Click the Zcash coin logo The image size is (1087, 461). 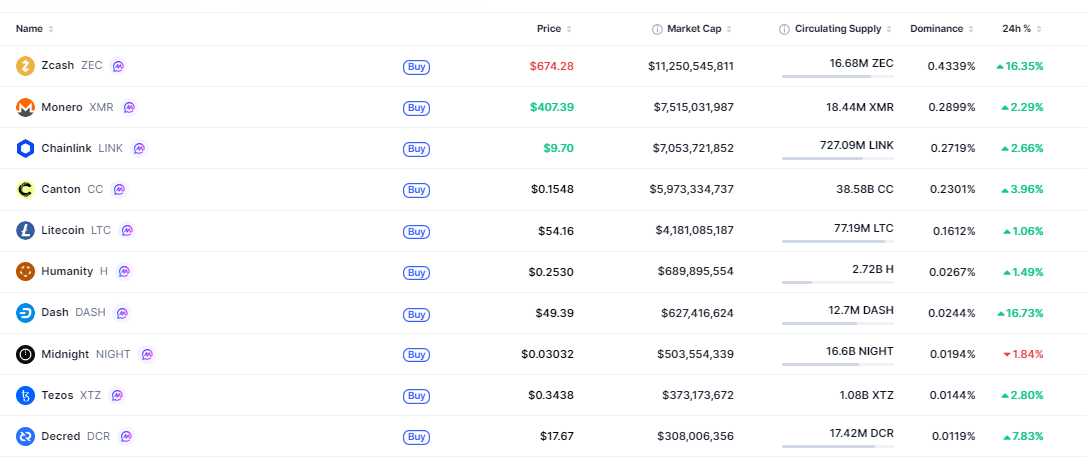[x=25, y=67]
